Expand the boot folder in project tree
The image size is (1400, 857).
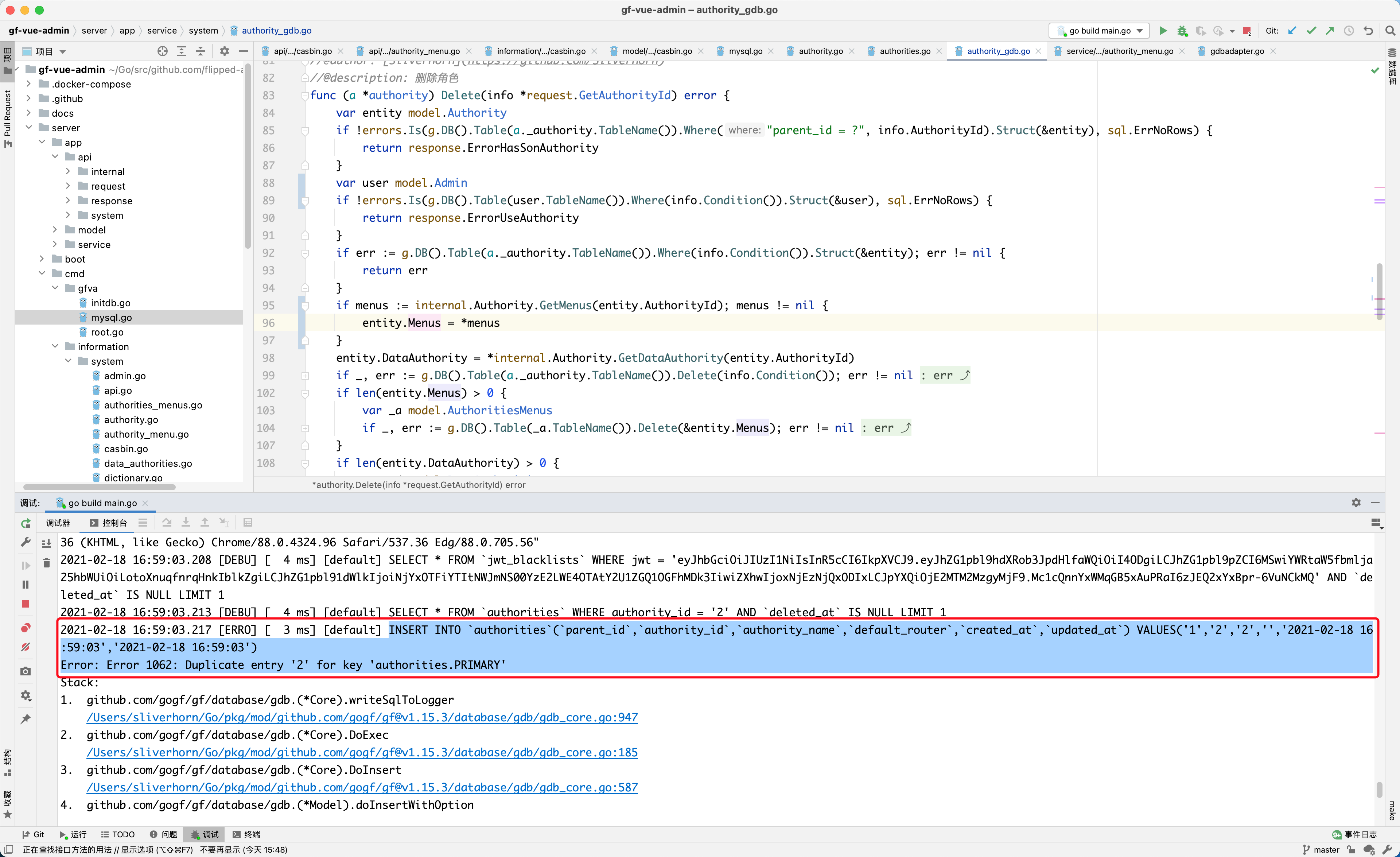coord(42,259)
